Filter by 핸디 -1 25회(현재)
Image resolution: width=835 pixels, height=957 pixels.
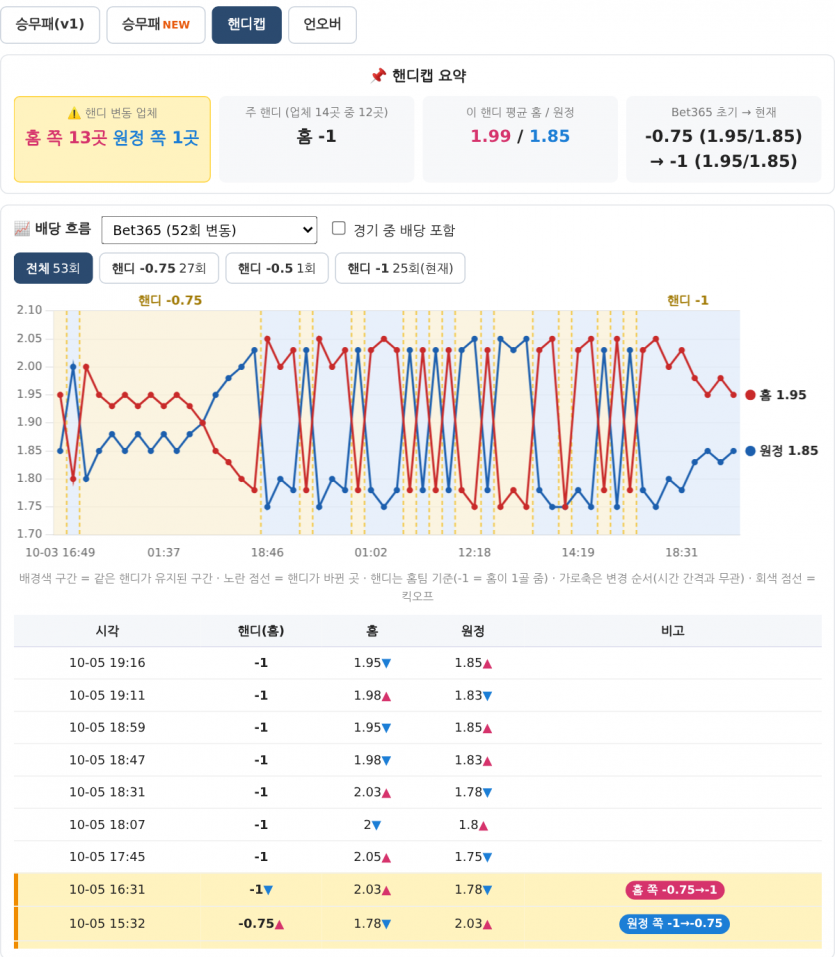coord(400,269)
